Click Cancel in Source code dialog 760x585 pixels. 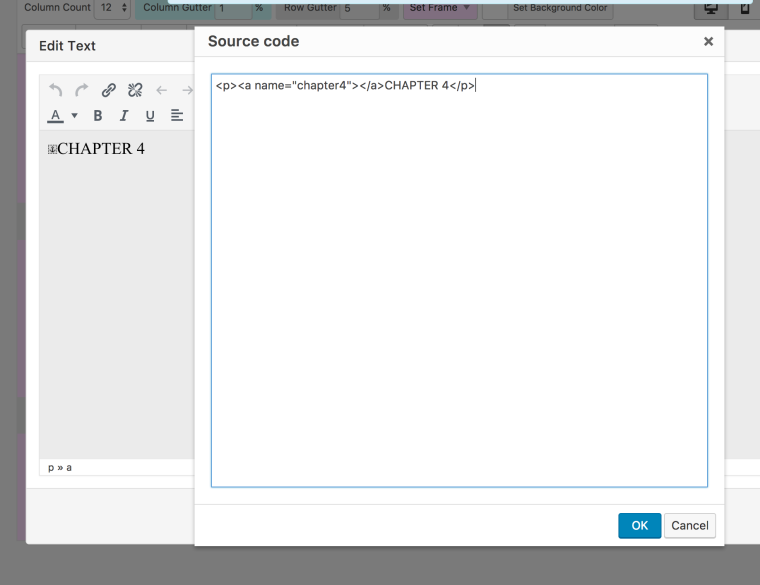pos(690,525)
